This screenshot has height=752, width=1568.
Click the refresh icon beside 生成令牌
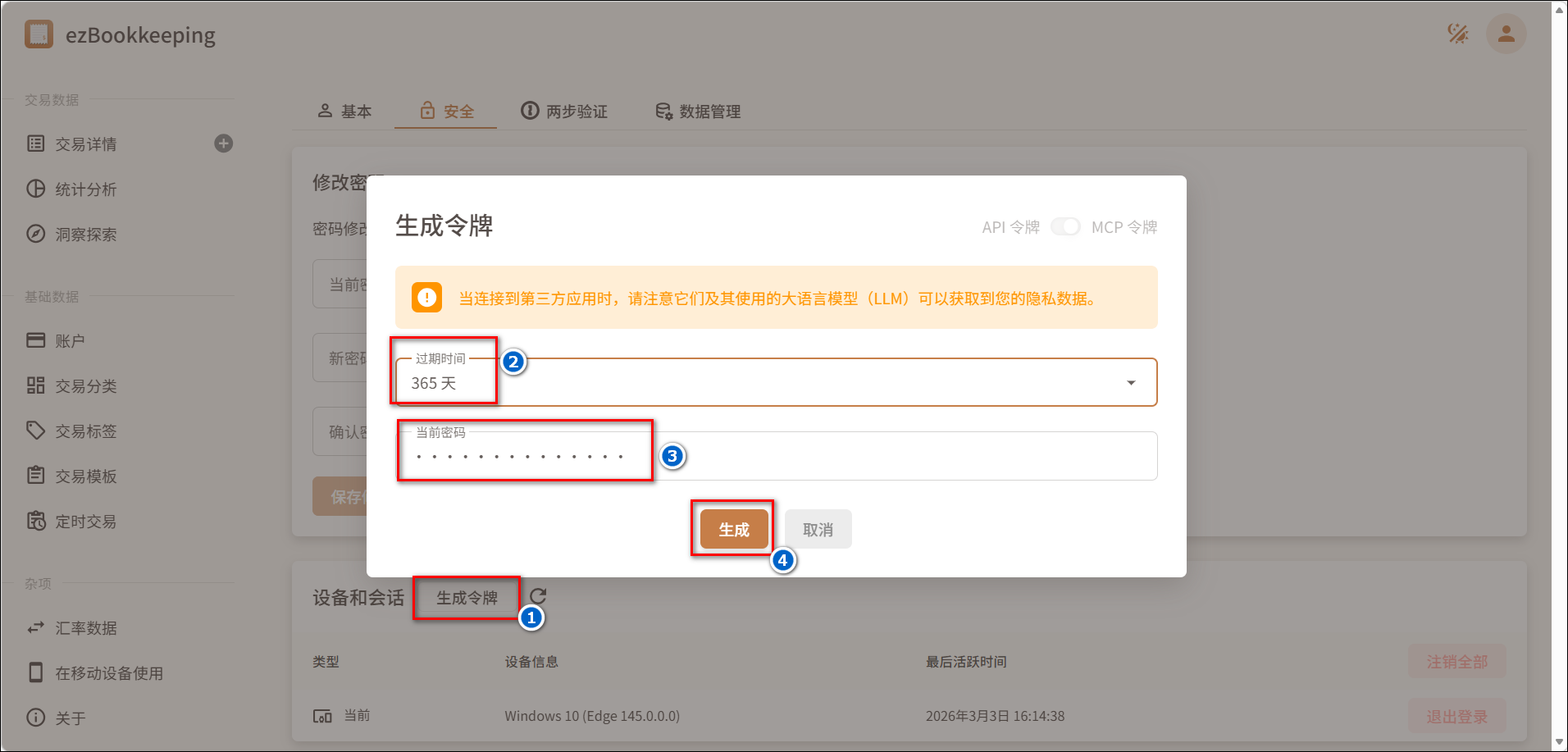pyautogui.click(x=538, y=596)
